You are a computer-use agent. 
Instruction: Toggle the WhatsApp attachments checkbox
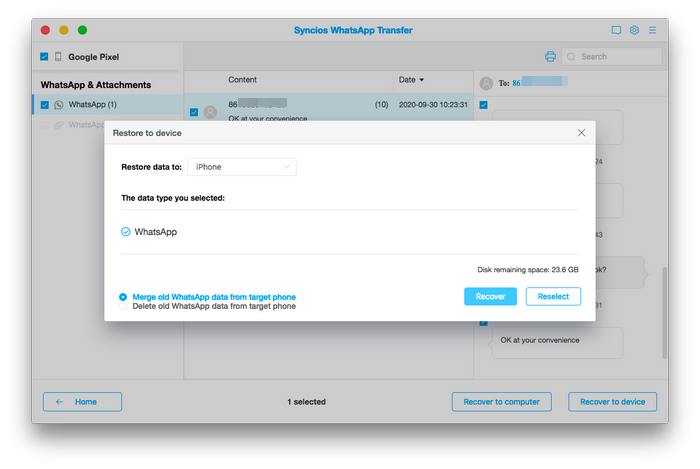(45, 125)
